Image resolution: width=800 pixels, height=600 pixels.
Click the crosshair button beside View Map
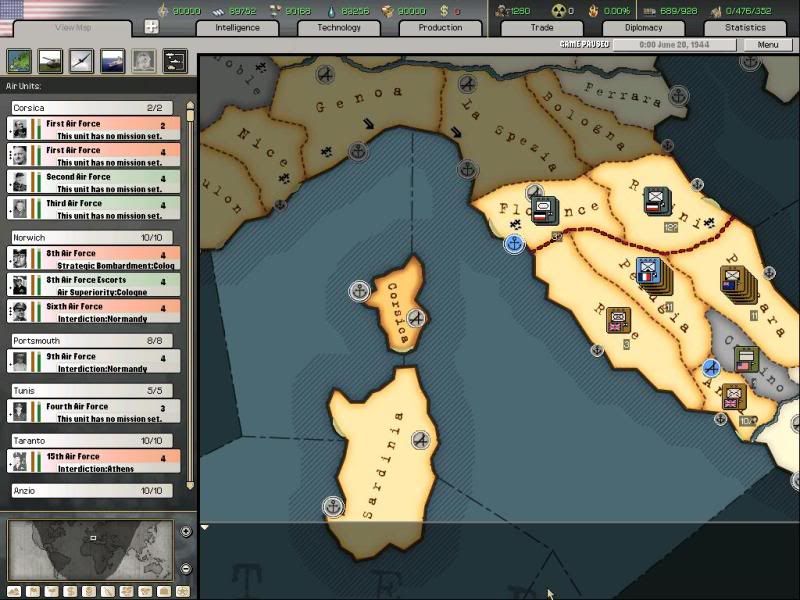[x=152, y=27]
